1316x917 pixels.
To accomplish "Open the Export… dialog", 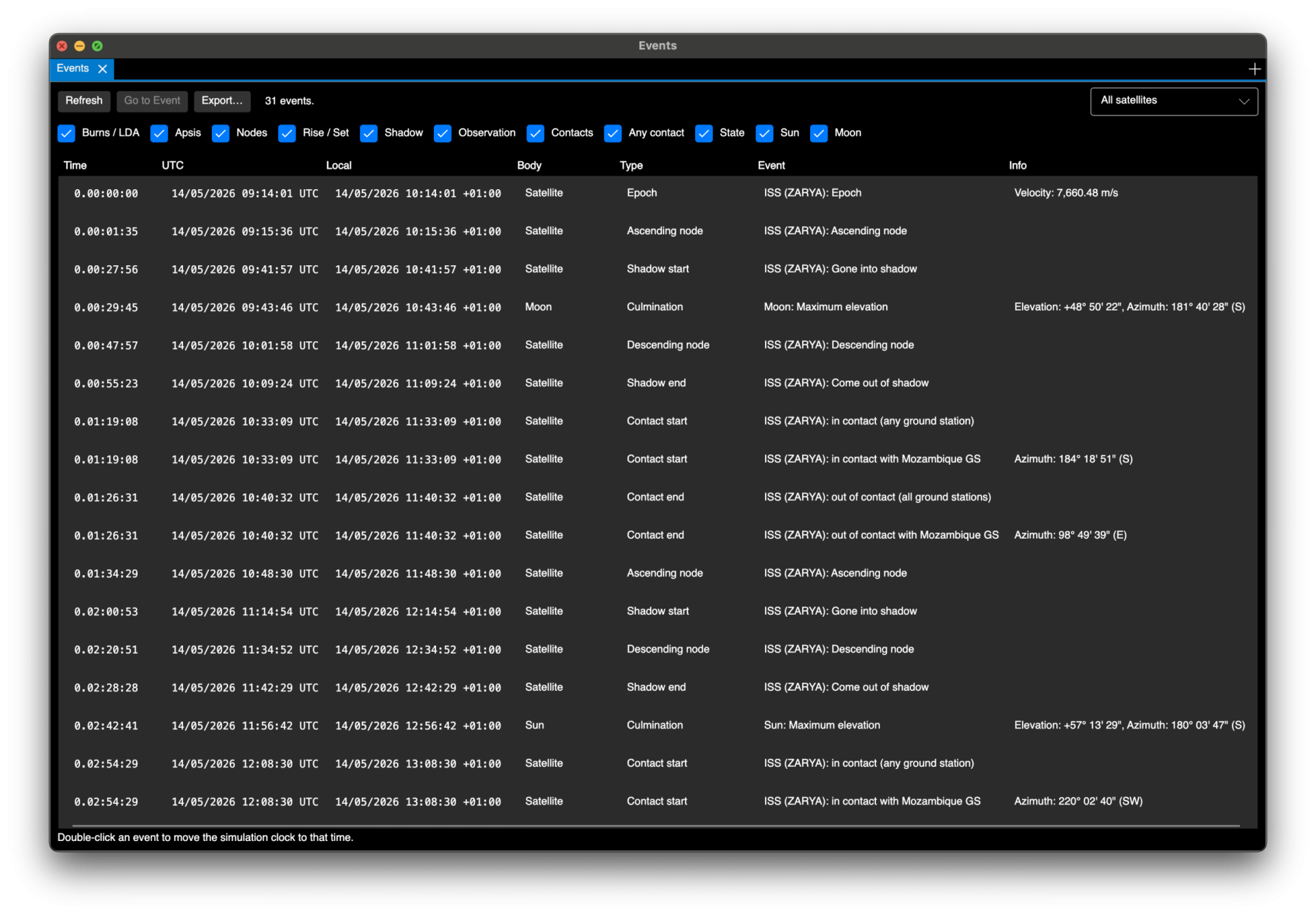I will pyautogui.click(x=222, y=101).
